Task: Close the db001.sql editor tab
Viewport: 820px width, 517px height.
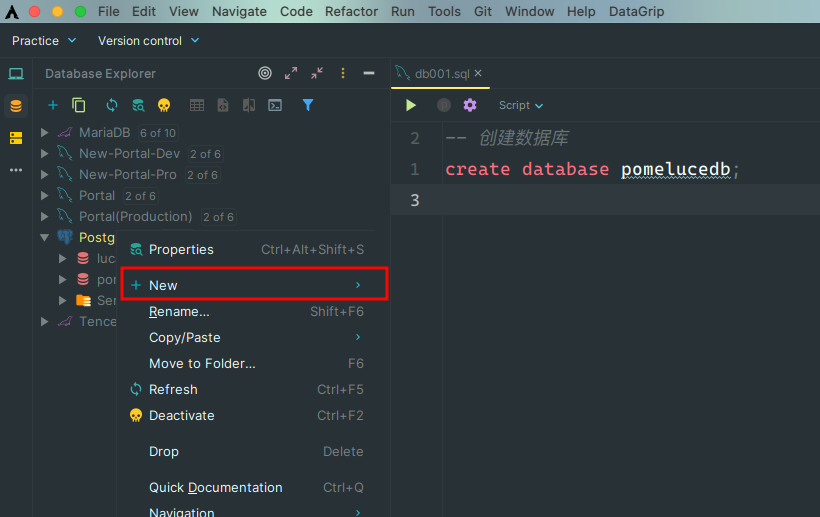Action: pyautogui.click(x=478, y=73)
